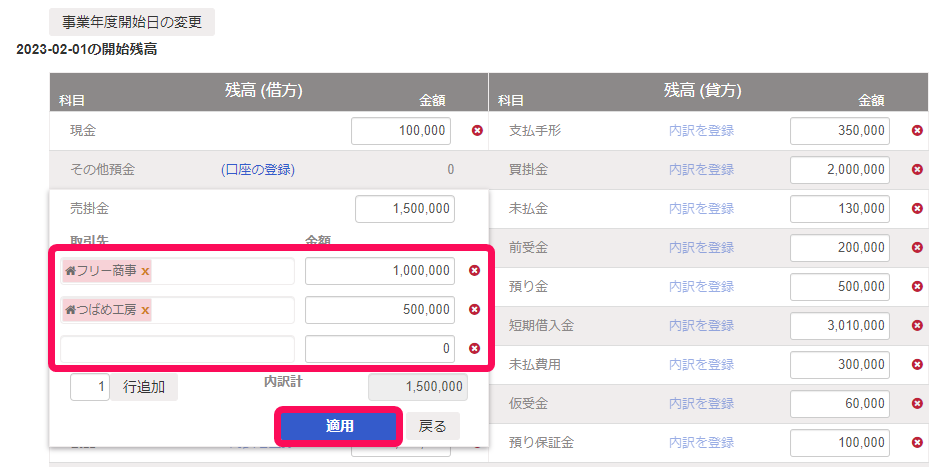
Task: Delete the 買掛金 row with red x icon
Action: [x=917, y=169]
